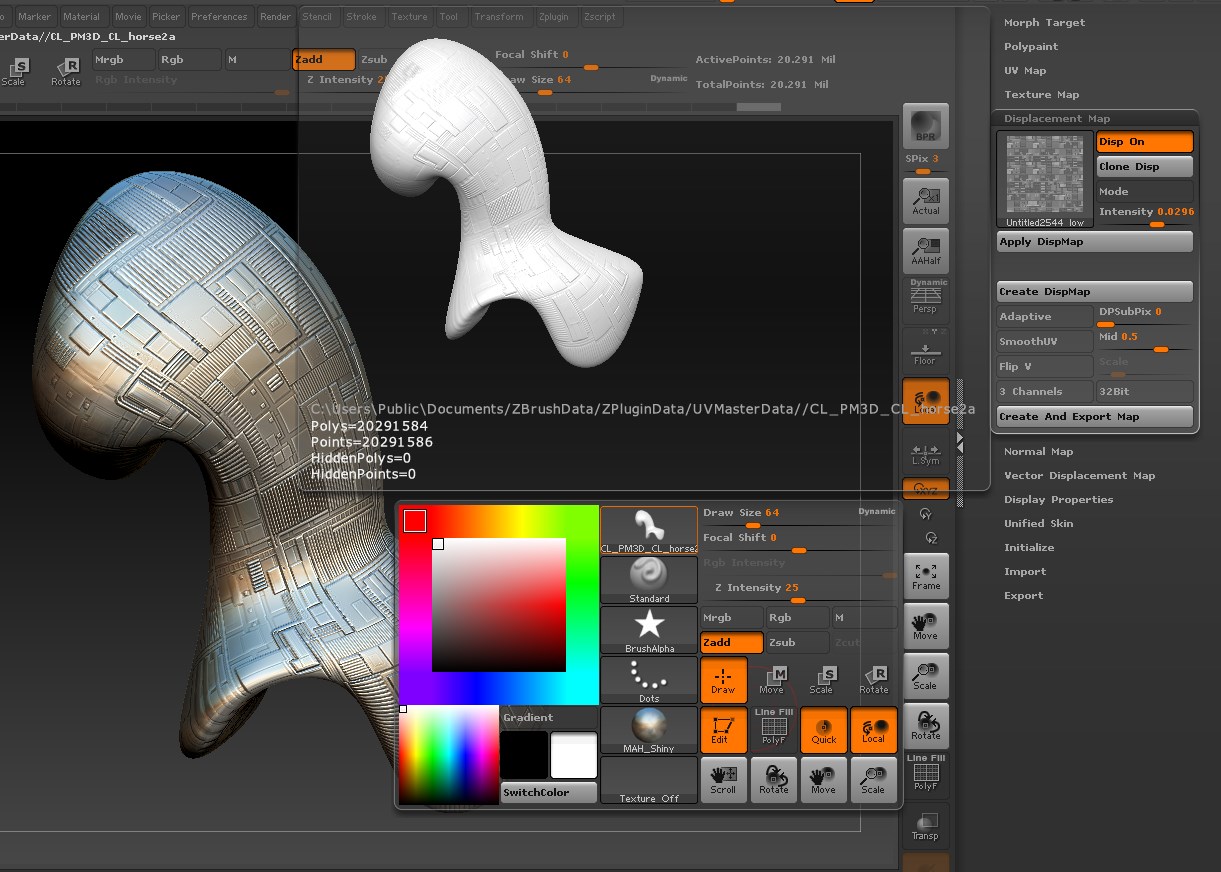Open the Standard brush selector
The width and height of the screenshot is (1221, 872).
click(x=649, y=580)
